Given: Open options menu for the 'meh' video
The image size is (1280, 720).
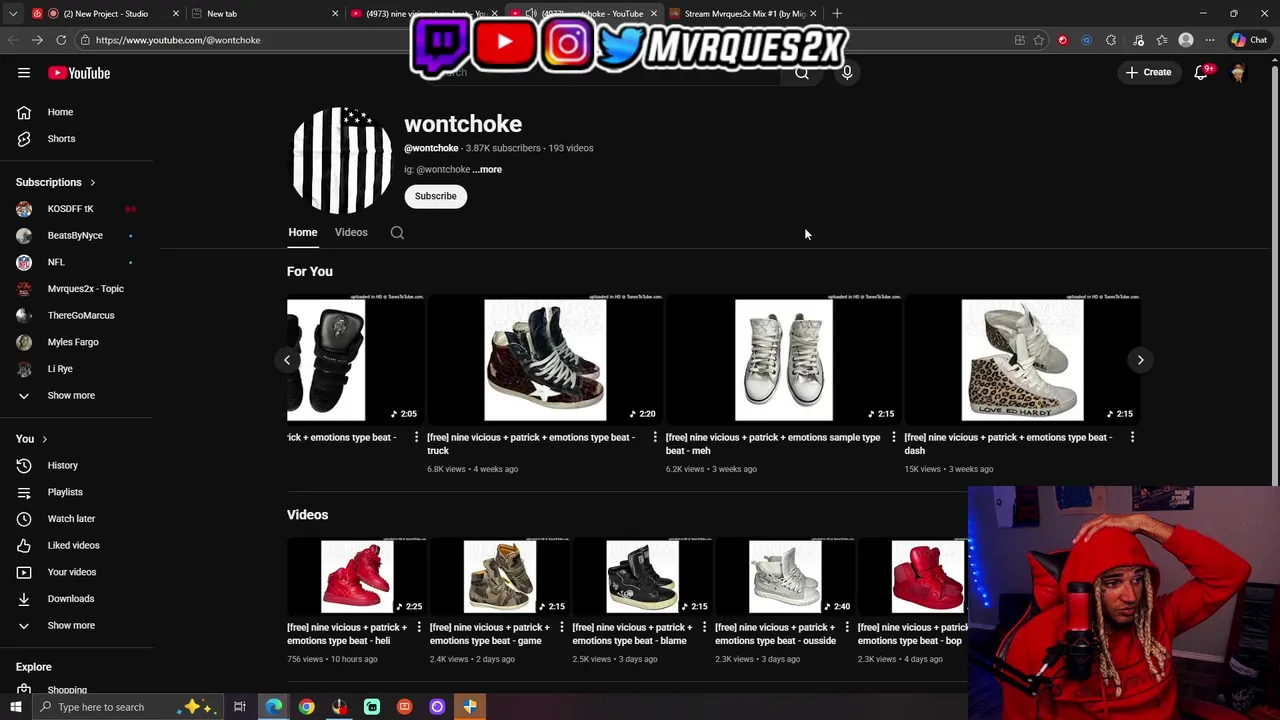Looking at the screenshot, I should 894,438.
